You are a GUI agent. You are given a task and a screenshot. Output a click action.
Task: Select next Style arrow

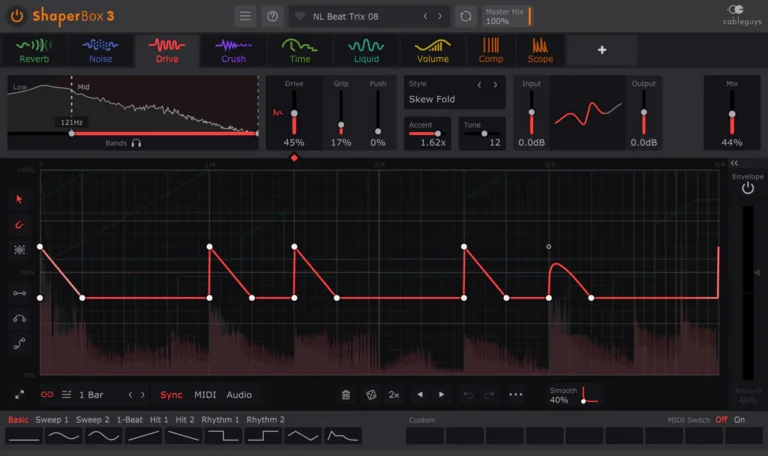pyautogui.click(x=495, y=85)
